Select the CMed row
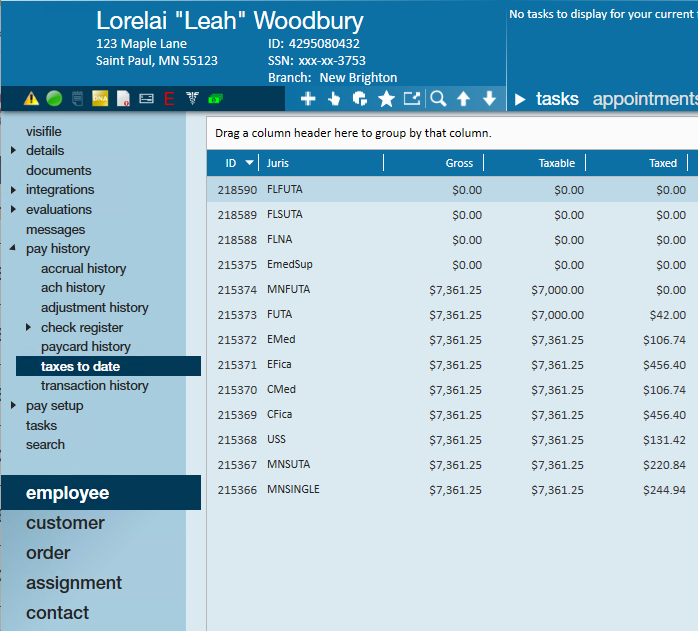698x631 pixels. point(452,390)
